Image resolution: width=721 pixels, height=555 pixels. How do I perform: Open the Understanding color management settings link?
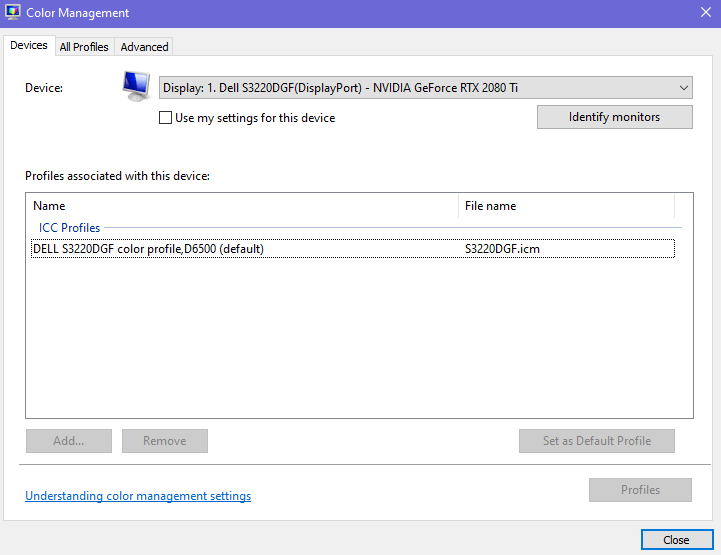tap(138, 496)
